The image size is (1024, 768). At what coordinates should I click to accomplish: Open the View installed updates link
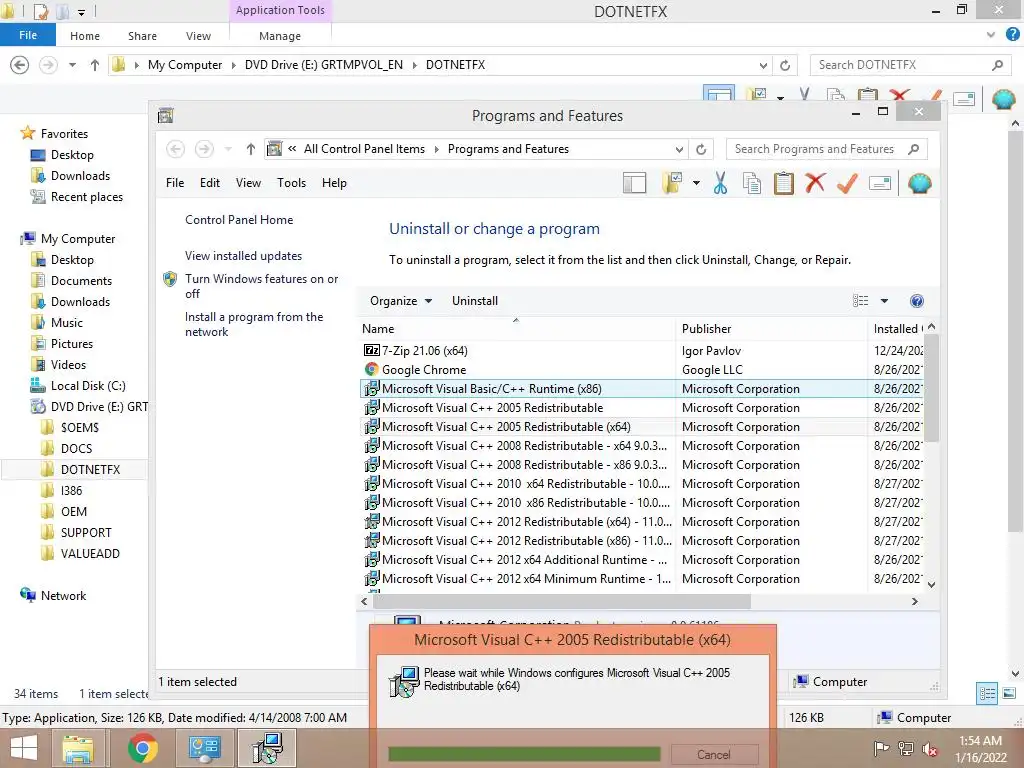tap(243, 256)
